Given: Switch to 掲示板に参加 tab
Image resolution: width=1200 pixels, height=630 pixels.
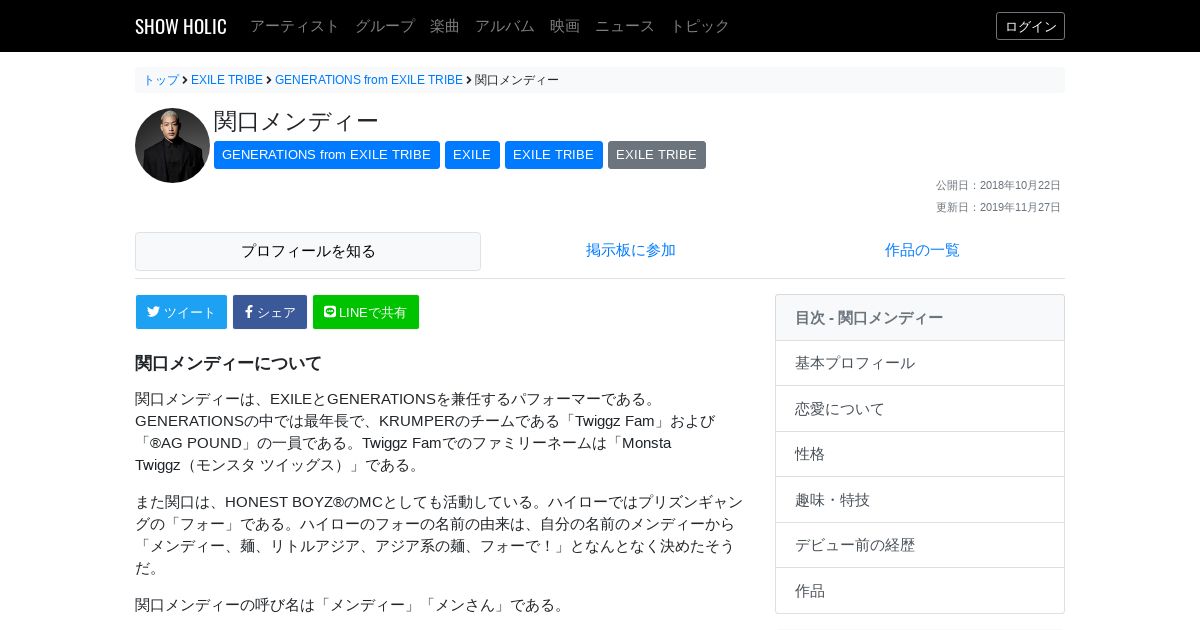Looking at the screenshot, I should tap(631, 250).
